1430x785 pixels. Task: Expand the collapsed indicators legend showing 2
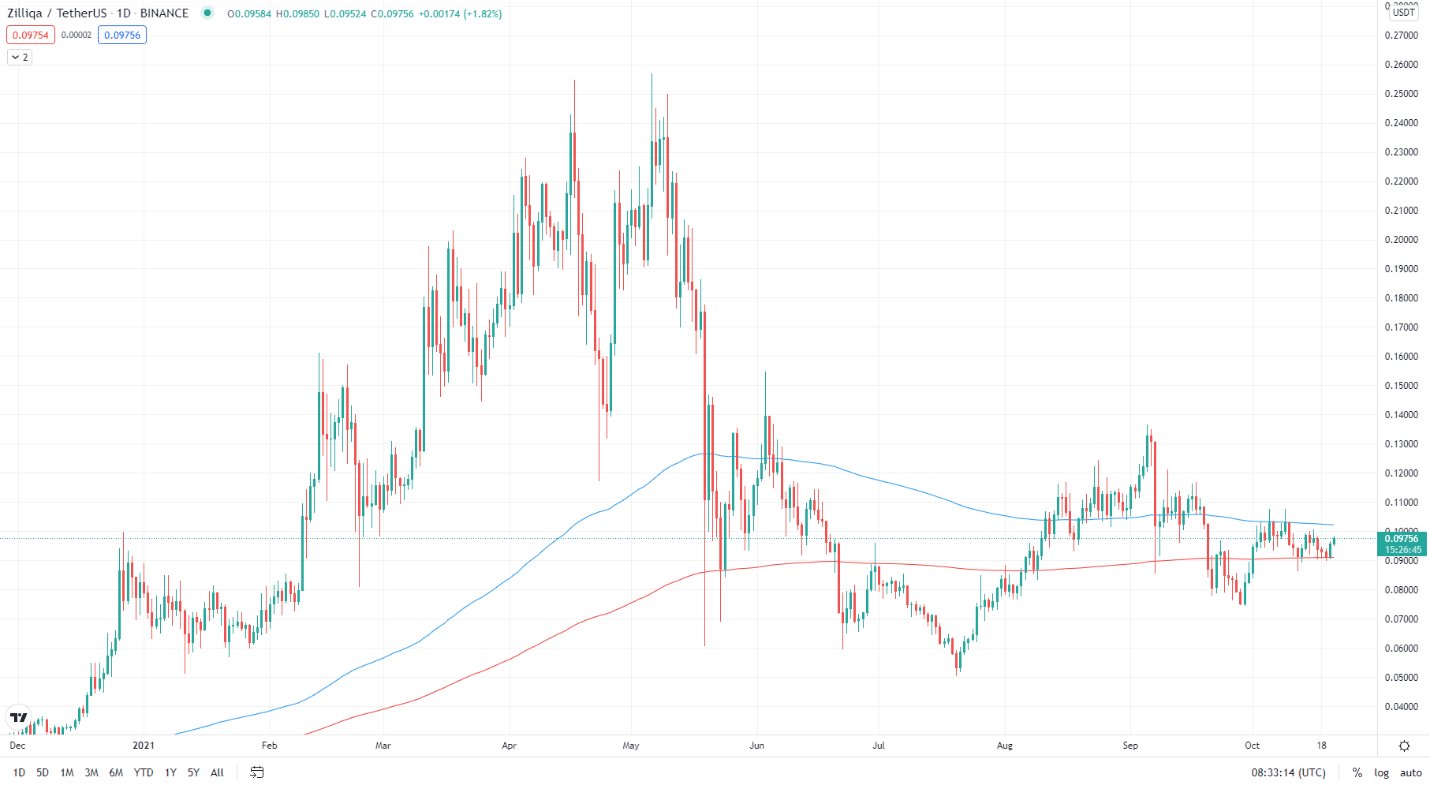coord(20,57)
